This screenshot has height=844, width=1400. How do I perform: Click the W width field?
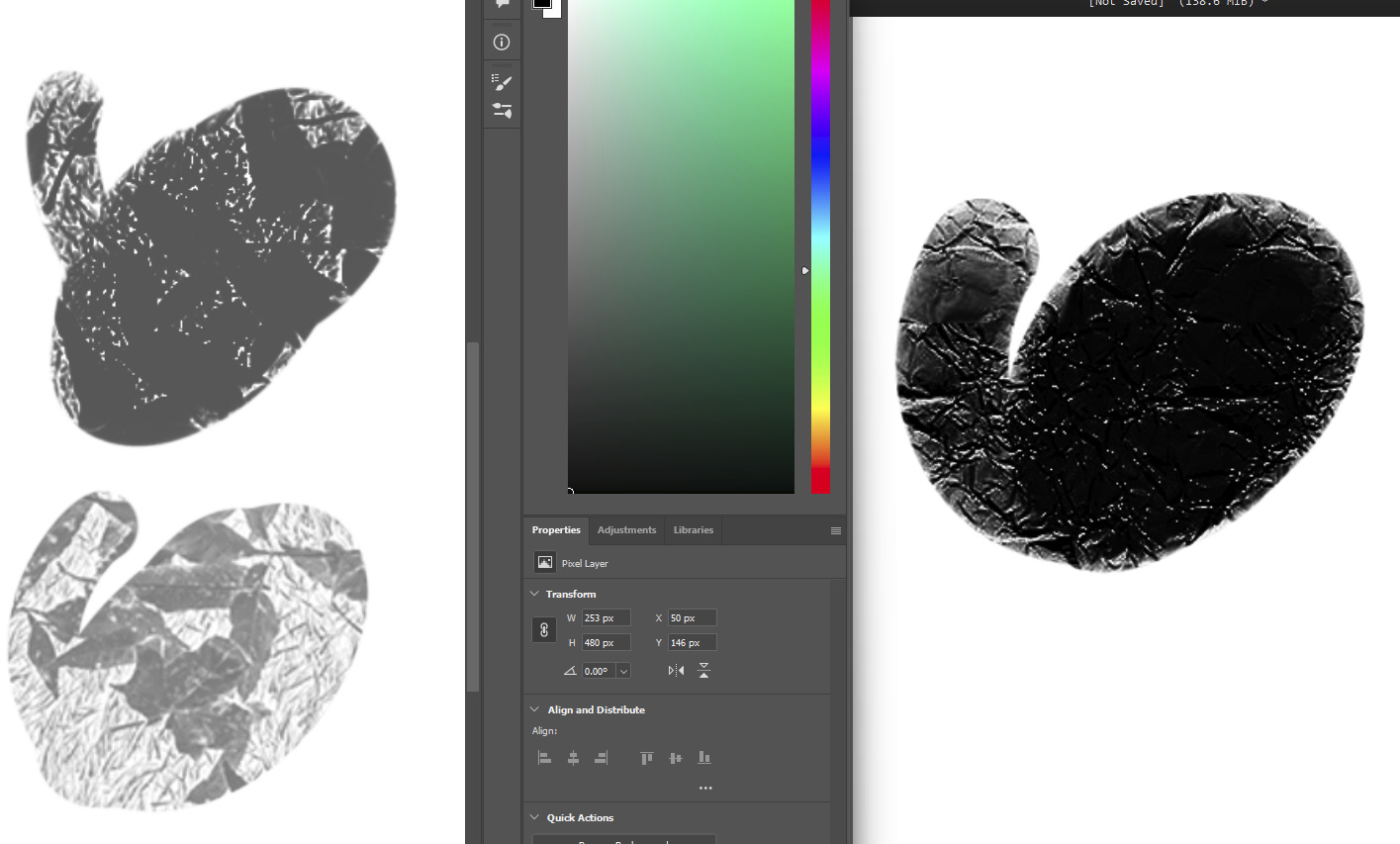(606, 617)
